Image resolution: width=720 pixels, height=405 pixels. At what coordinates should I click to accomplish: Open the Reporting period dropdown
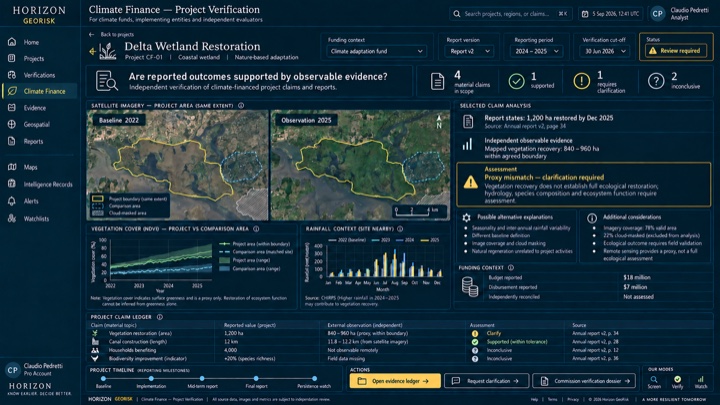click(x=536, y=51)
